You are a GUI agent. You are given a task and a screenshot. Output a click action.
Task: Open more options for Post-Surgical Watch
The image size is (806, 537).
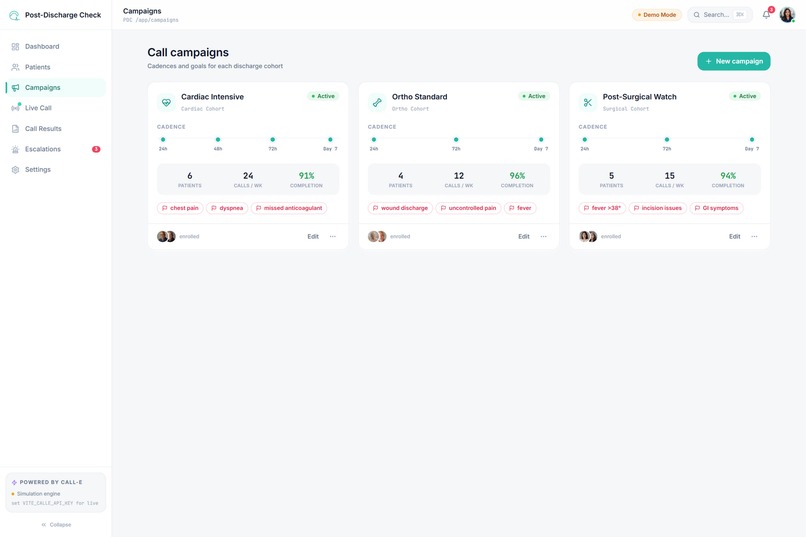tap(754, 236)
